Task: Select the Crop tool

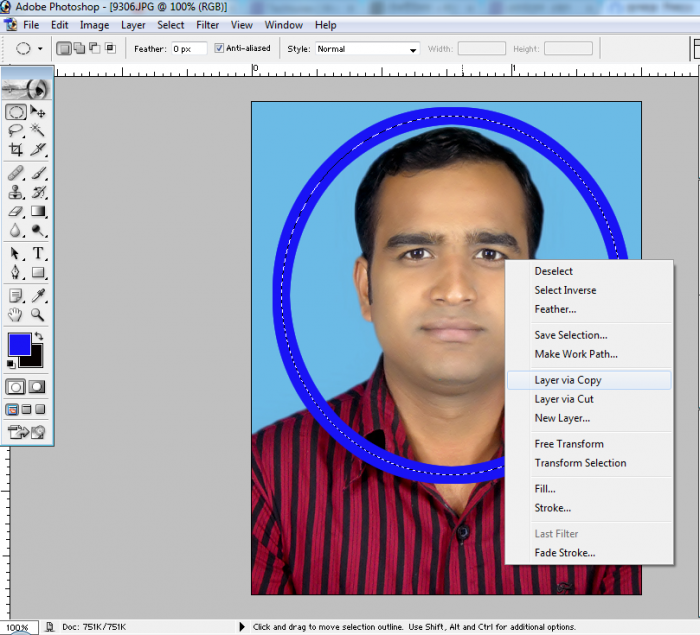Action: (16, 149)
